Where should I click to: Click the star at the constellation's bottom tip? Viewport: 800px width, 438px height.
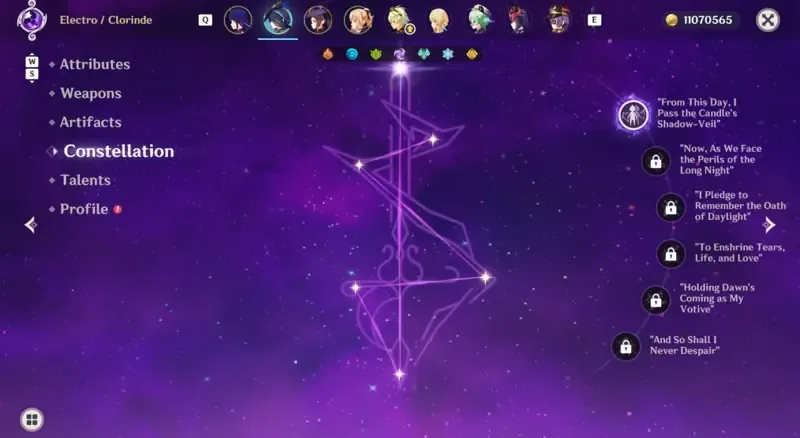click(399, 375)
